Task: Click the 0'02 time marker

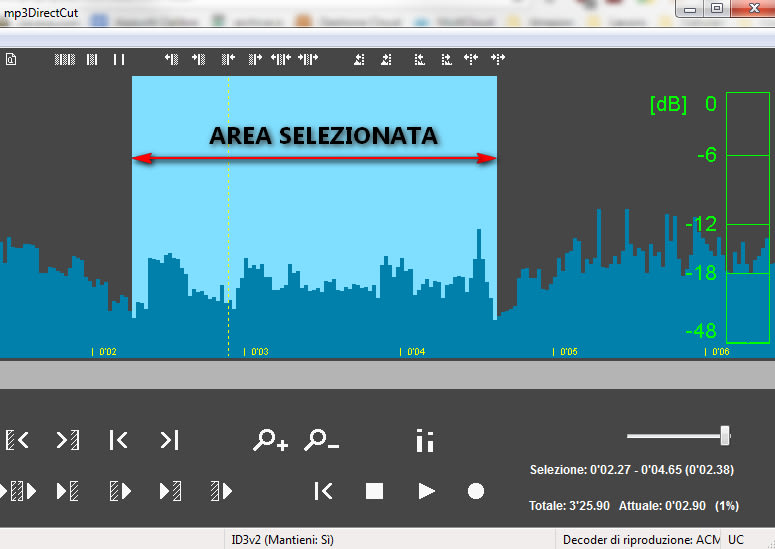Action: 104,352
